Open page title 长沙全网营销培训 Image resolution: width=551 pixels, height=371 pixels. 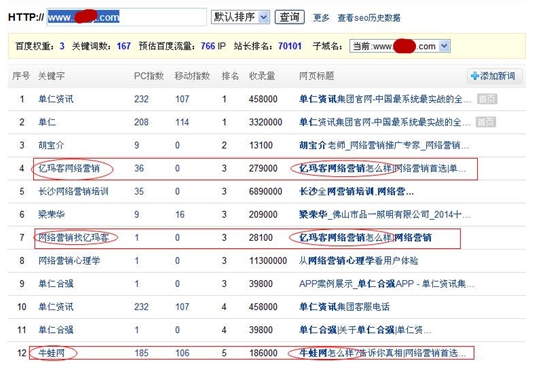point(356,191)
